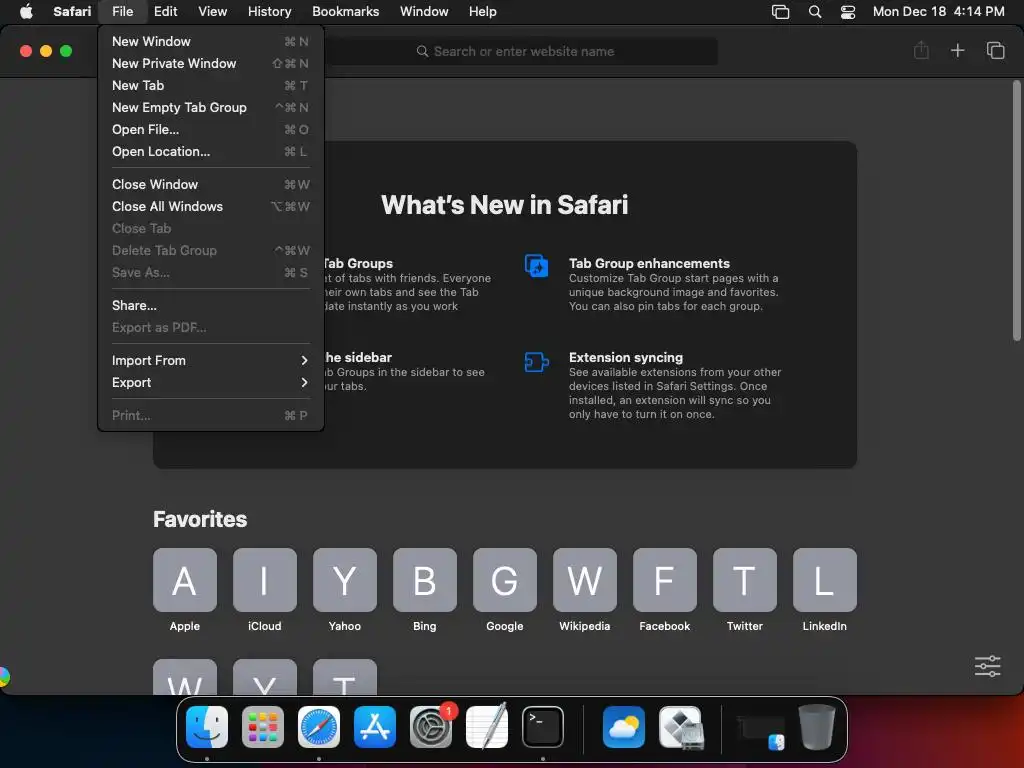1024x768 pixels.
Task: Select Close Window entry
Action: point(210,184)
